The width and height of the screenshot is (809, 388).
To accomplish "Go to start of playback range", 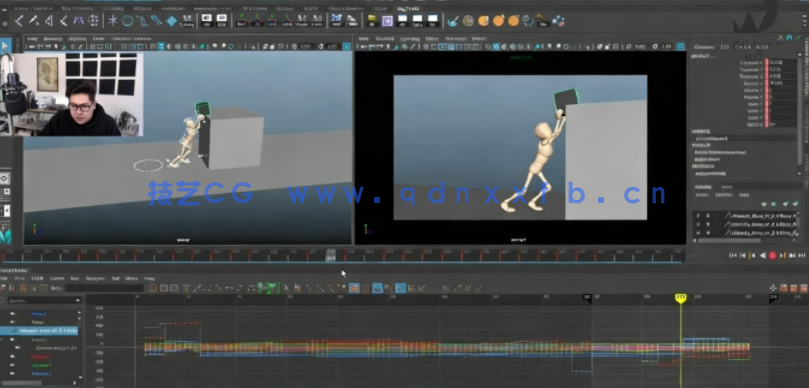I will point(732,255).
